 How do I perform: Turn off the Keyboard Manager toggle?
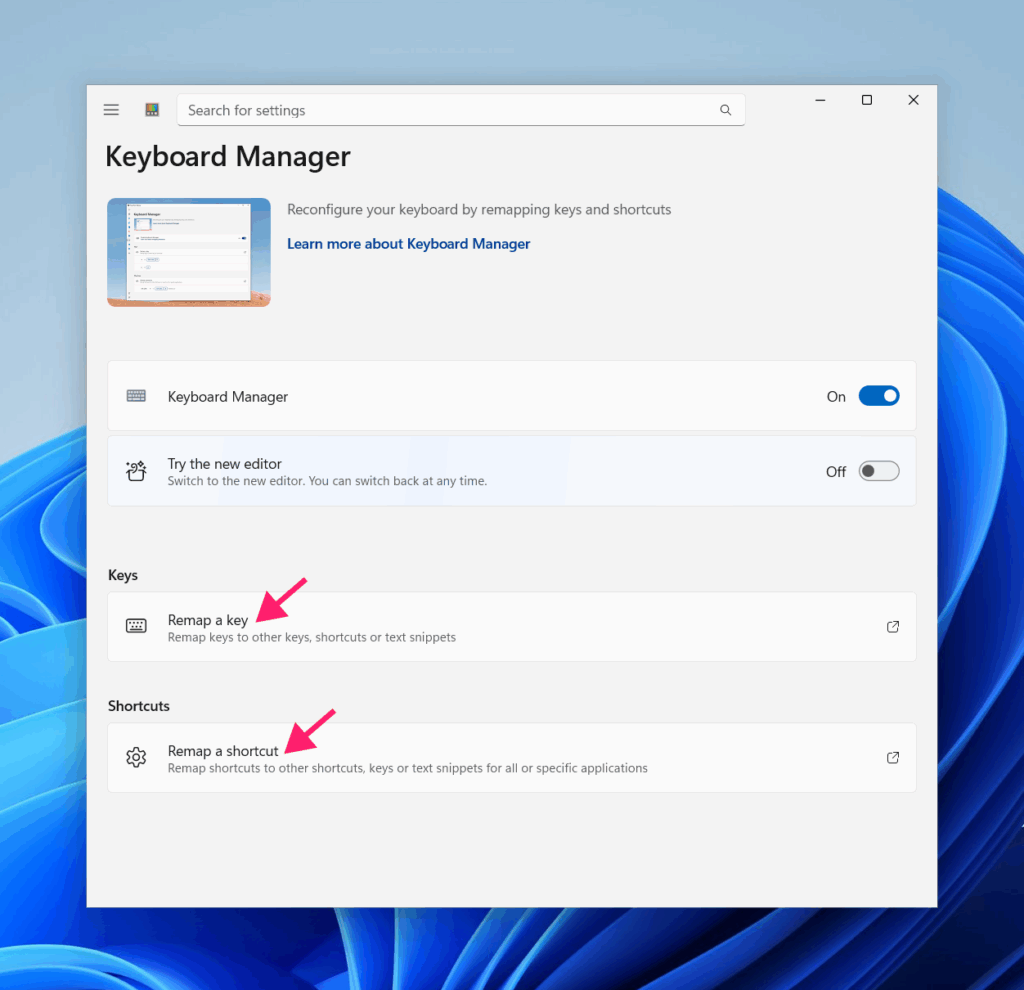point(878,396)
